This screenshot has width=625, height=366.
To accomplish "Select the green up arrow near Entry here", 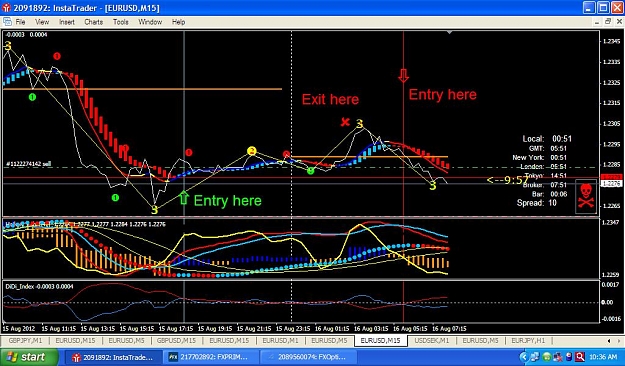I will (183, 198).
